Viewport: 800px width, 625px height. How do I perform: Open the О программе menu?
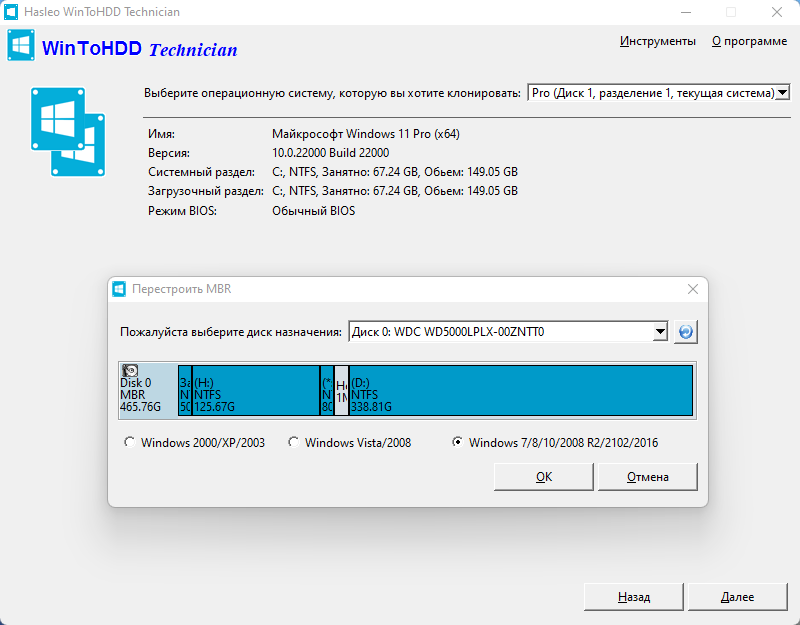[749, 41]
